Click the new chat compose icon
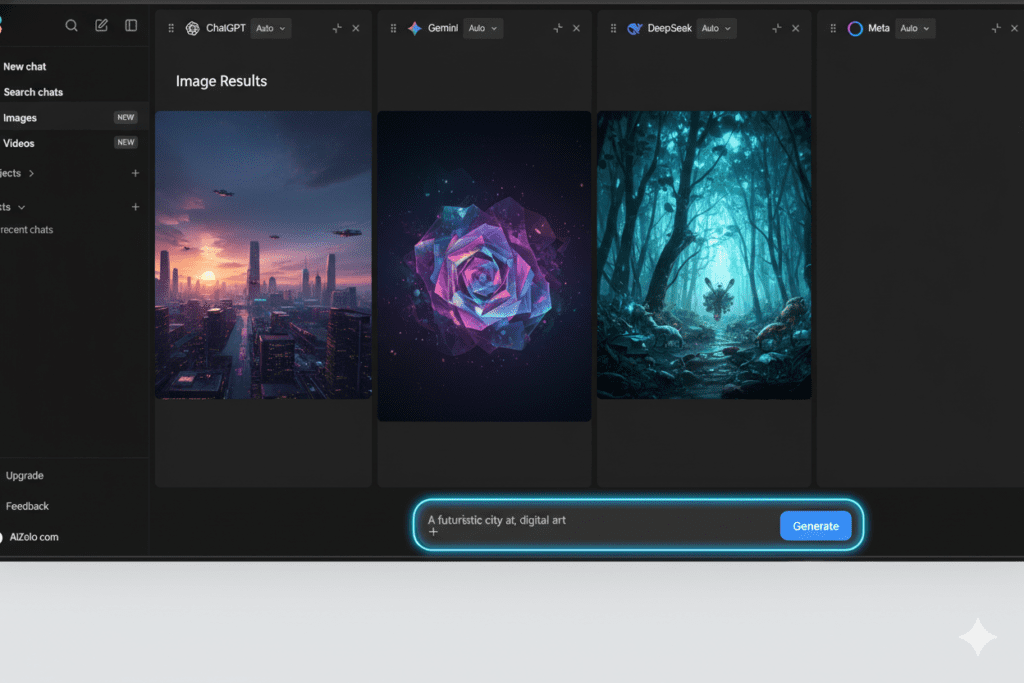 click(x=101, y=25)
